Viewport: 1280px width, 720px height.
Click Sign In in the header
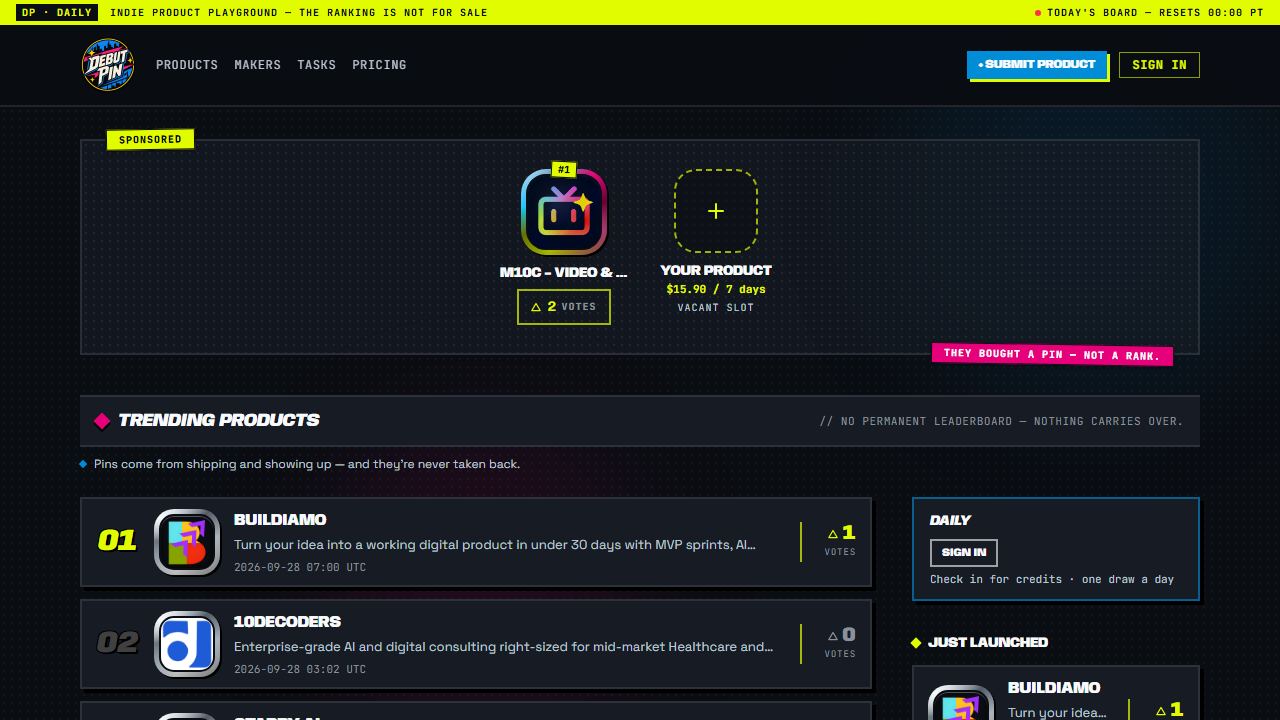pyautogui.click(x=1159, y=65)
